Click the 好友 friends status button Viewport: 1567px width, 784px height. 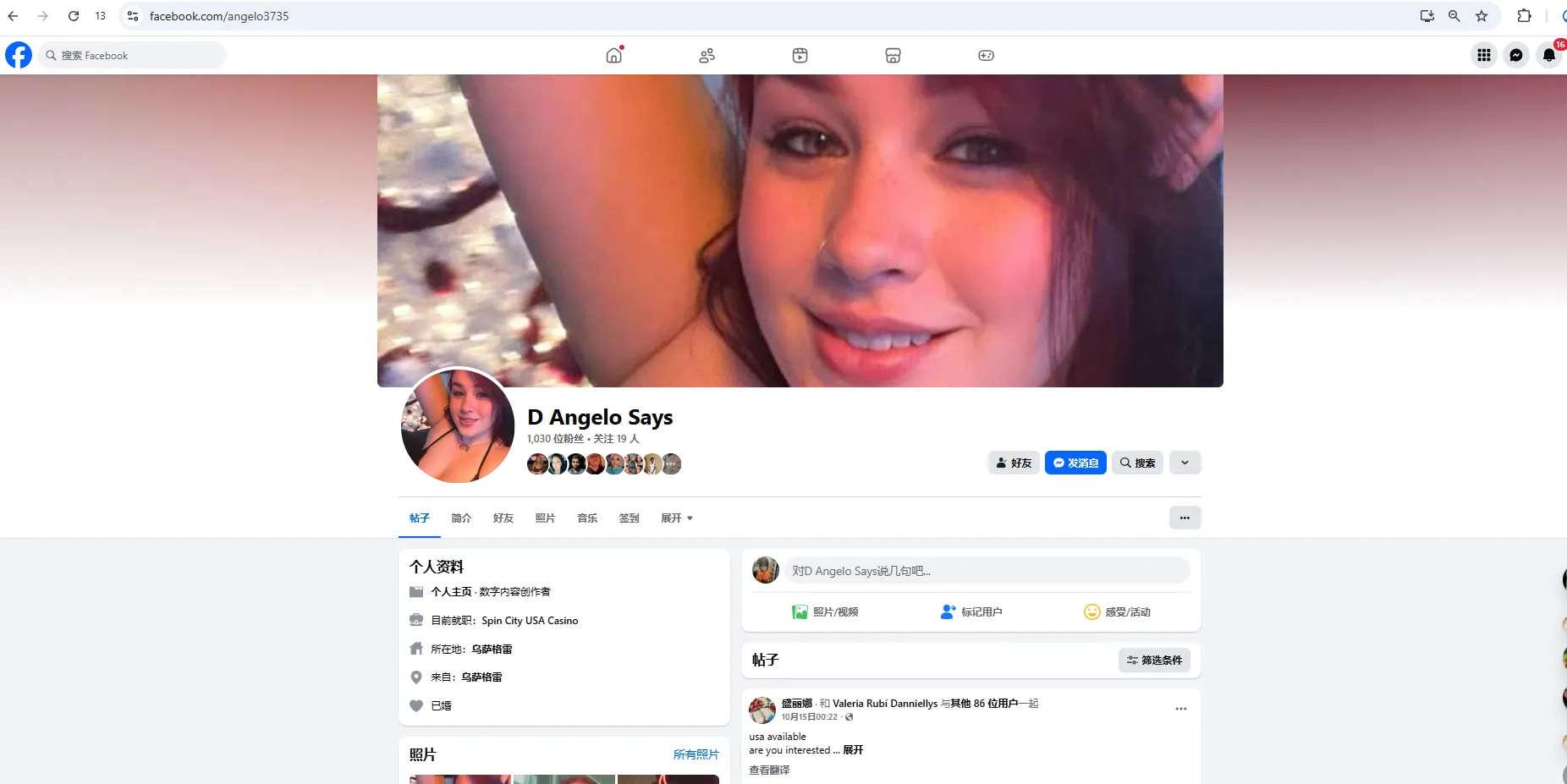1014,463
